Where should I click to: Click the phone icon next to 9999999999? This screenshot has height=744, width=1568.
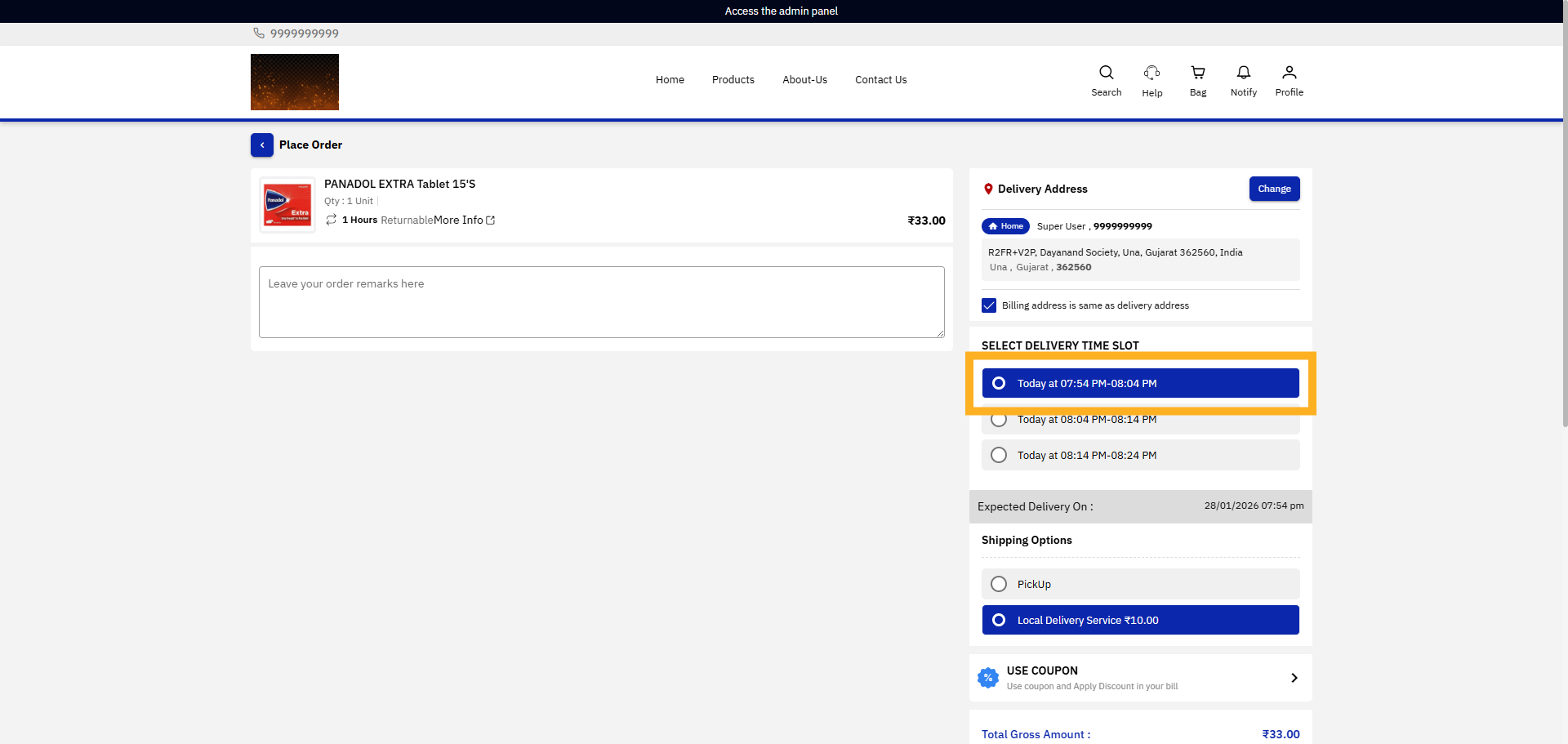click(x=258, y=33)
